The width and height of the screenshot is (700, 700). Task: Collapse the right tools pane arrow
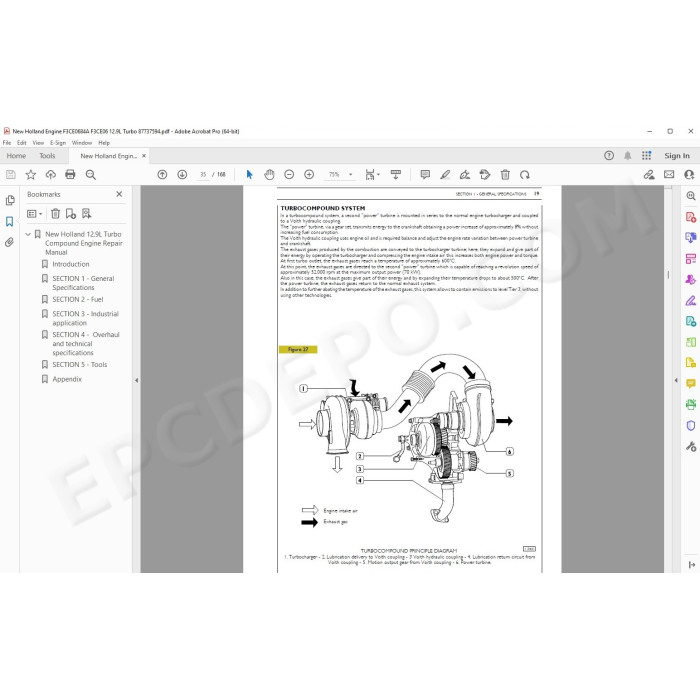(675, 380)
